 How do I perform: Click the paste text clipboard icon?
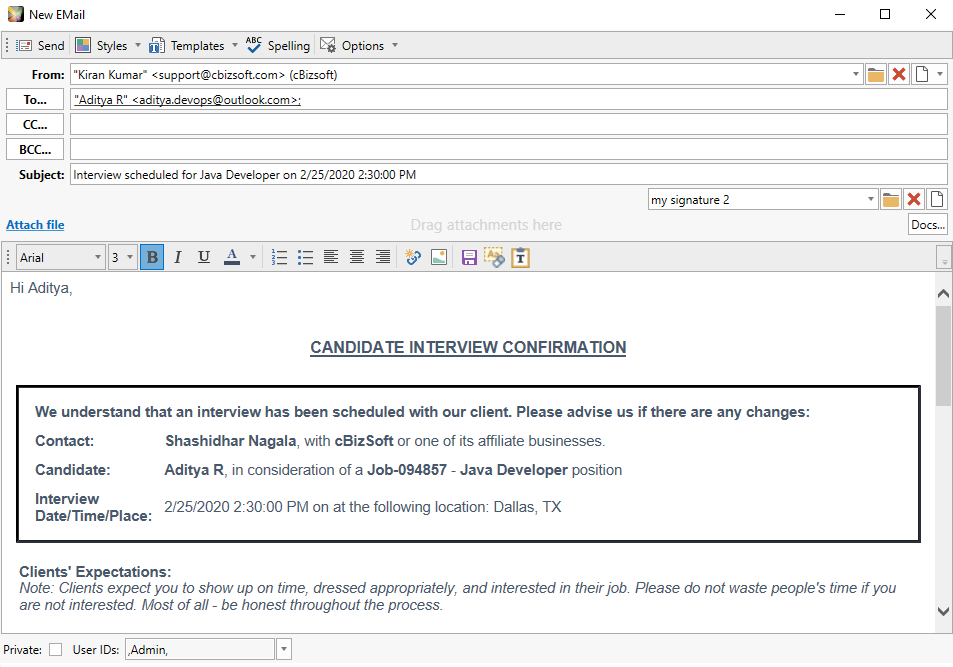pos(520,257)
